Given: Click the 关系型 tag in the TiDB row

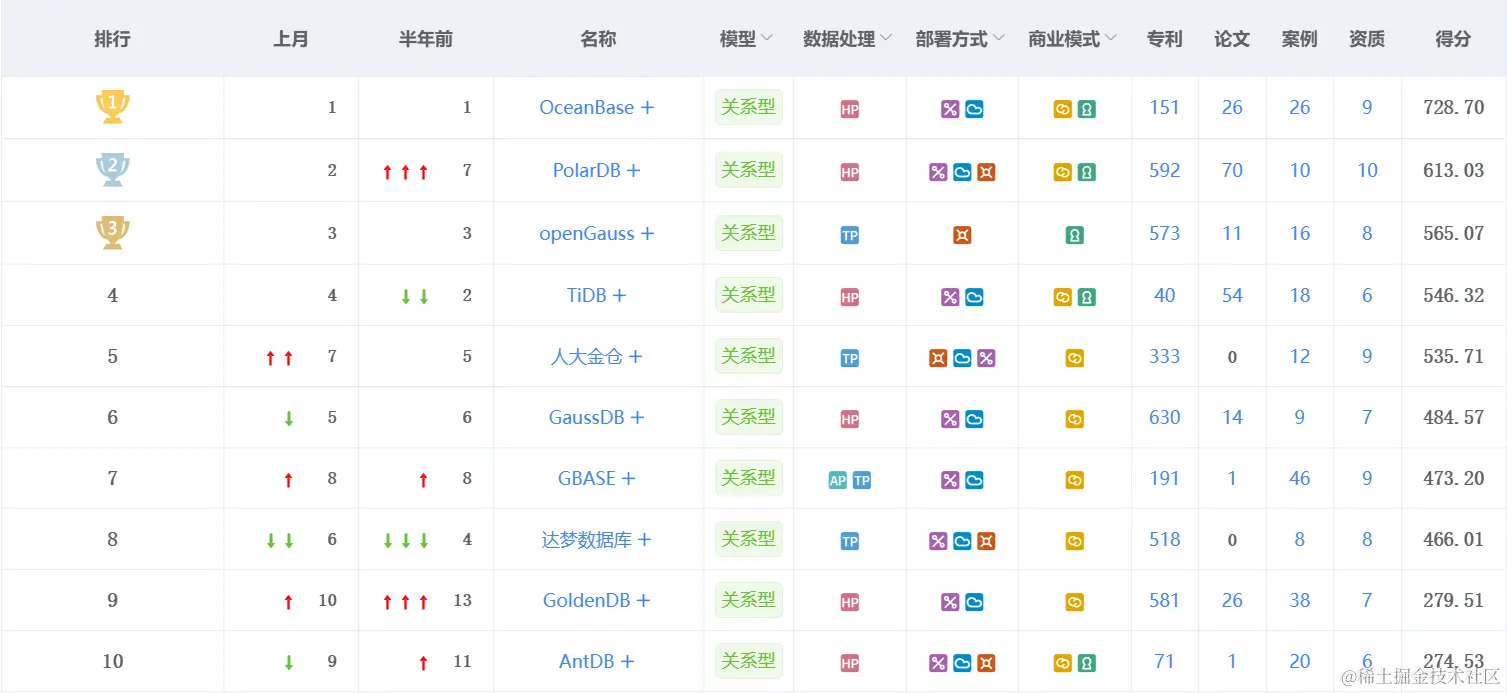Looking at the screenshot, I should click(x=749, y=295).
